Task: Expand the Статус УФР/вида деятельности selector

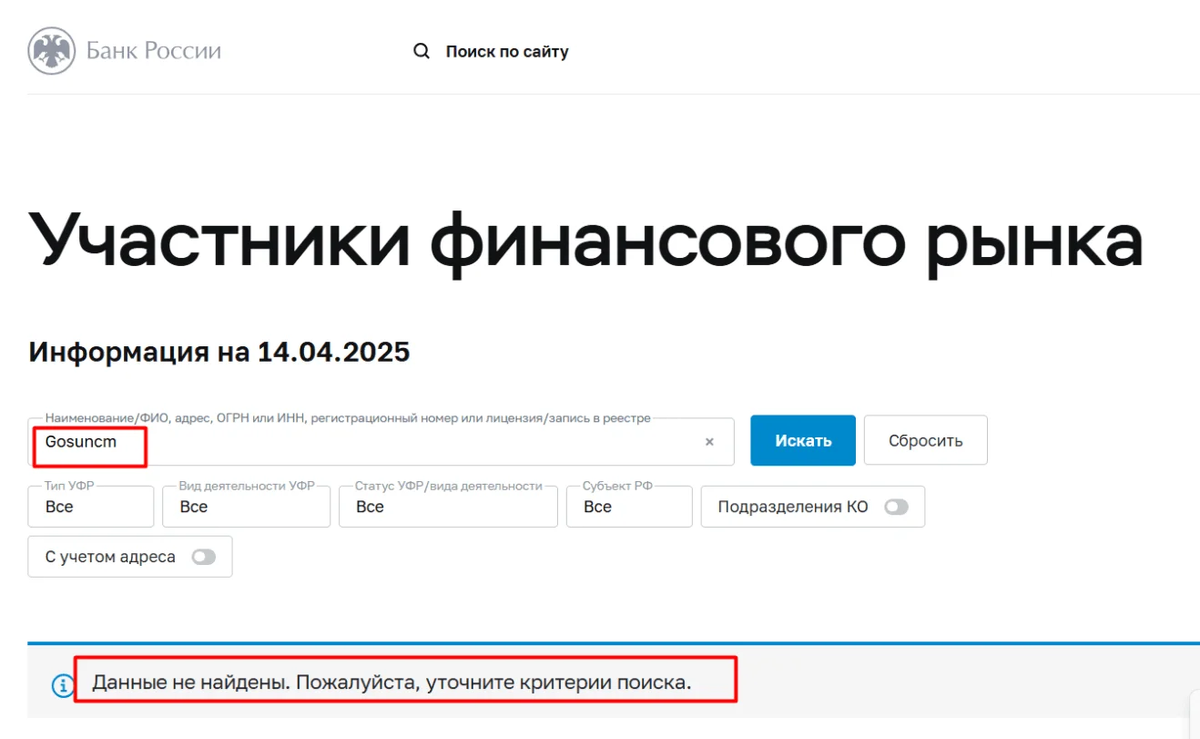Action: tap(447, 507)
